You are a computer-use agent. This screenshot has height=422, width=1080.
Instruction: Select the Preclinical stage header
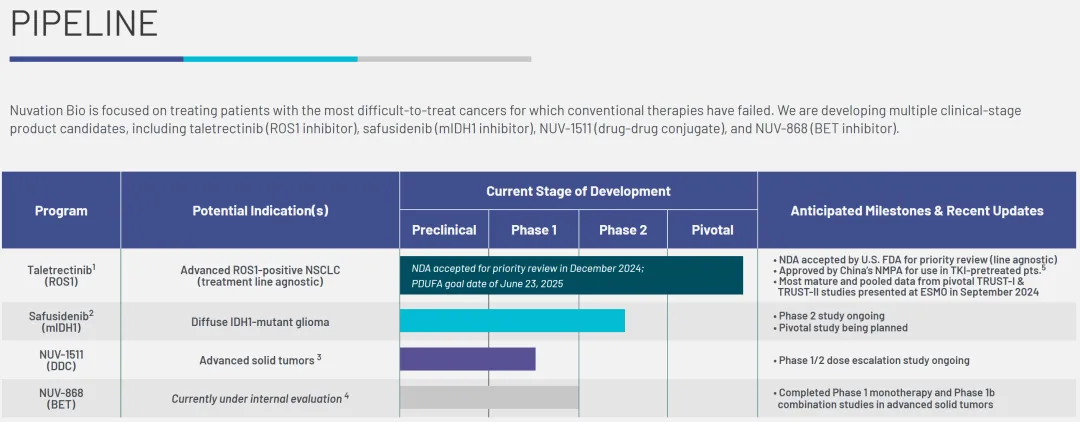coord(444,230)
